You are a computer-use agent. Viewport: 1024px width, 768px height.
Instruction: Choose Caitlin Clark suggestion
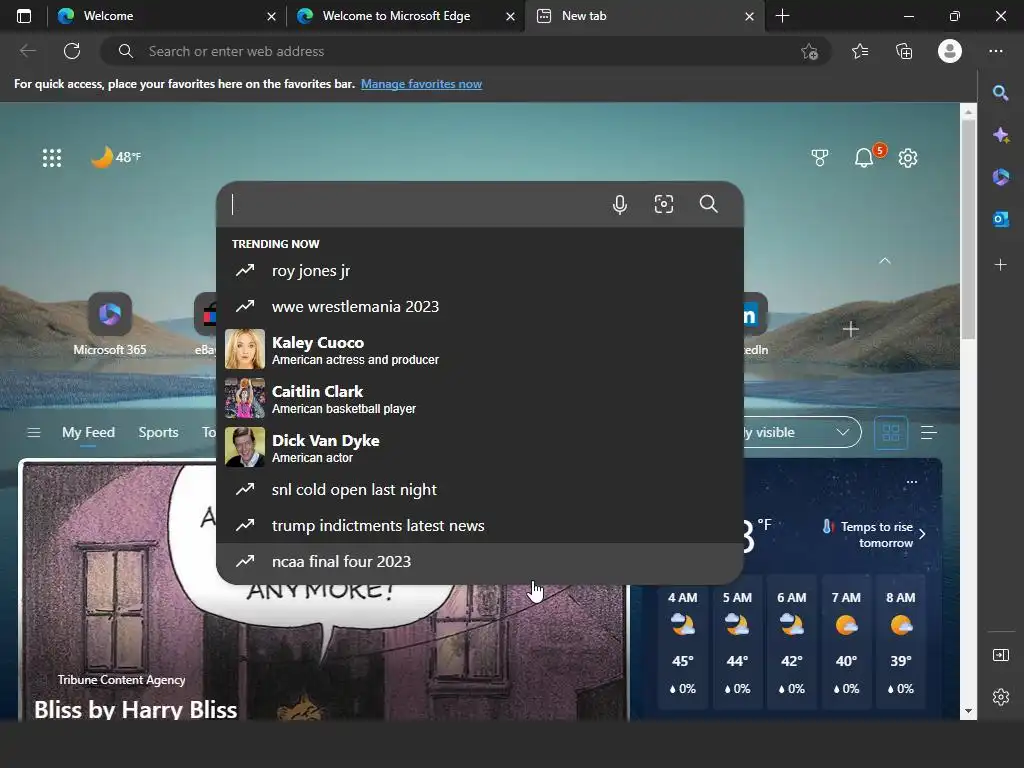point(479,398)
